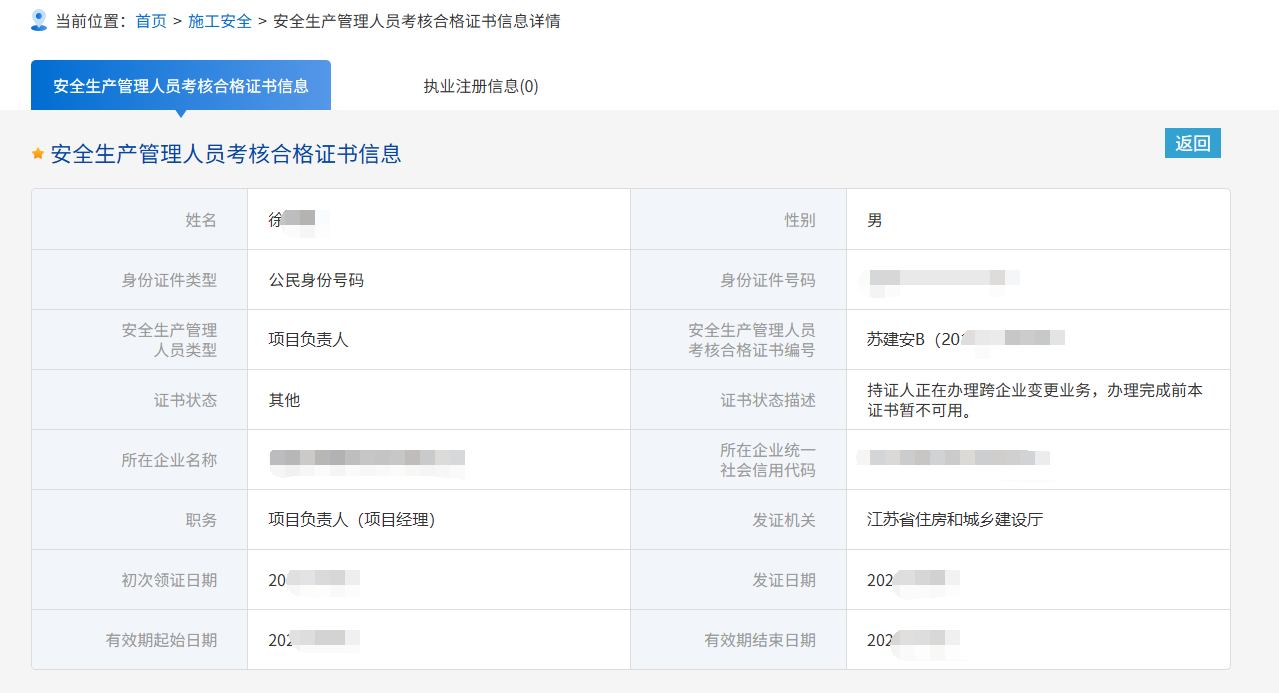This screenshot has width=1279, height=693.
Task: Click the 所在企业名称 label
Action: click(x=169, y=460)
